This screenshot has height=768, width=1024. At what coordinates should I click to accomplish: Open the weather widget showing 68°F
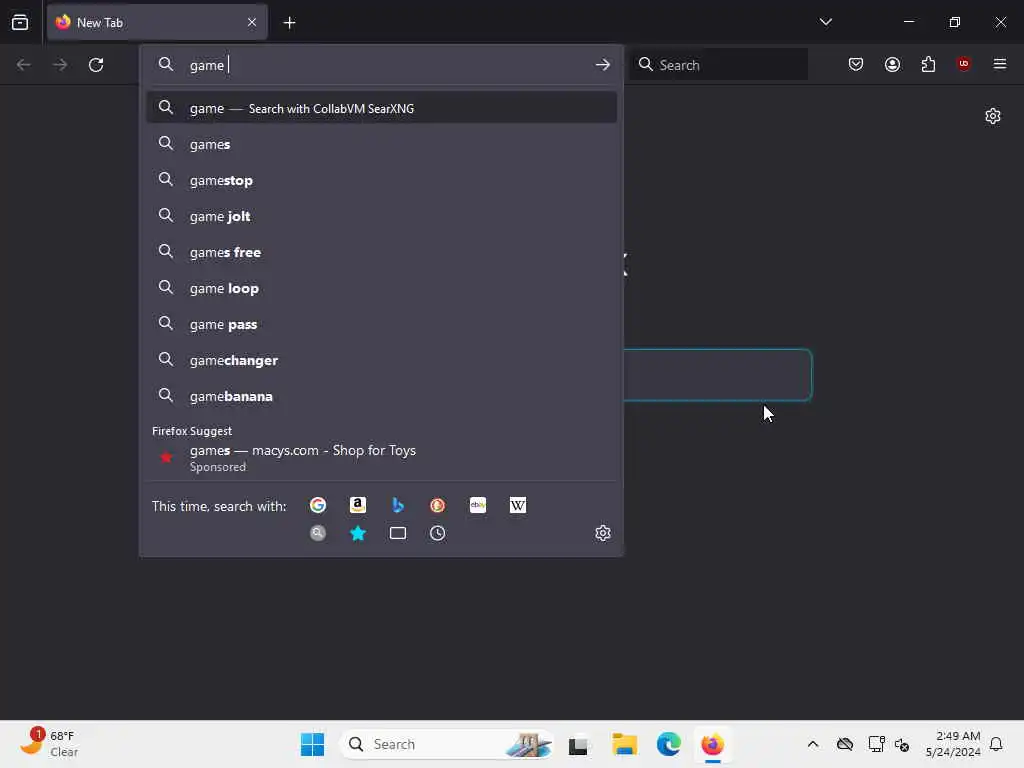point(49,744)
